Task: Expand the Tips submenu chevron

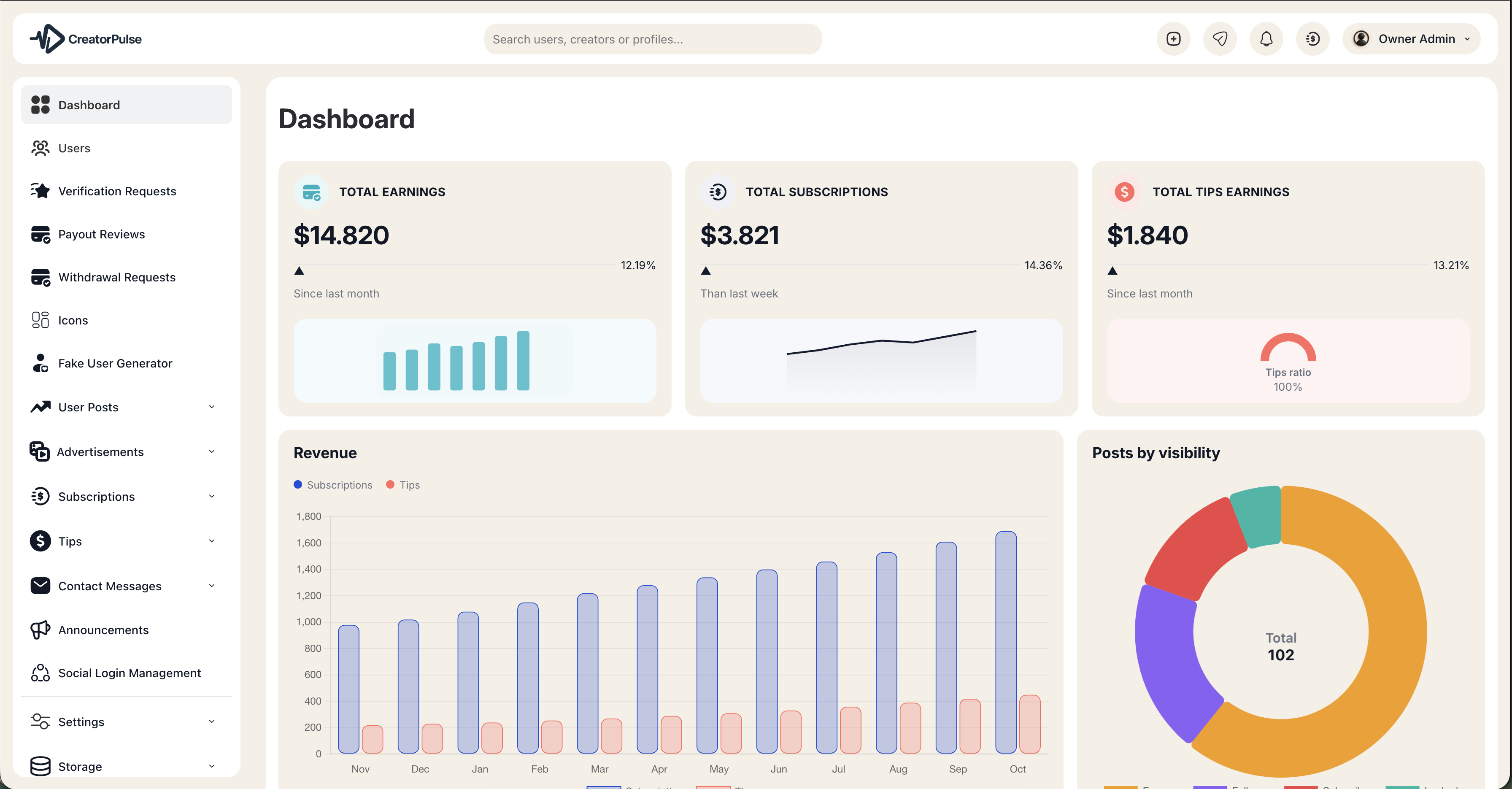Action: coord(212,540)
